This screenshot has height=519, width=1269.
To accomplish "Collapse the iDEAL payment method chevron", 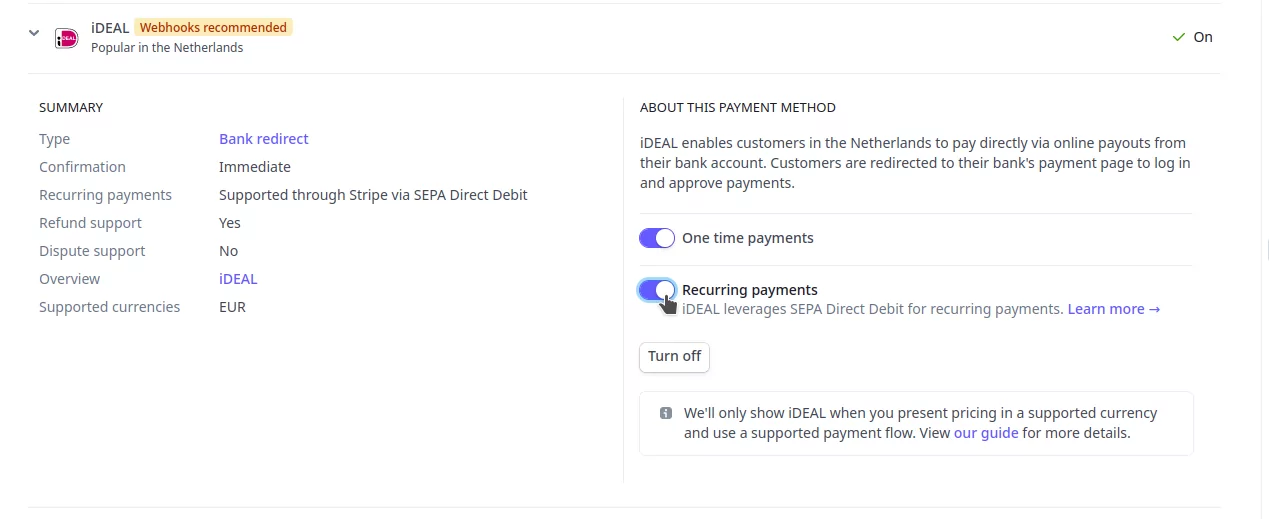I will (x=34, y=33).
